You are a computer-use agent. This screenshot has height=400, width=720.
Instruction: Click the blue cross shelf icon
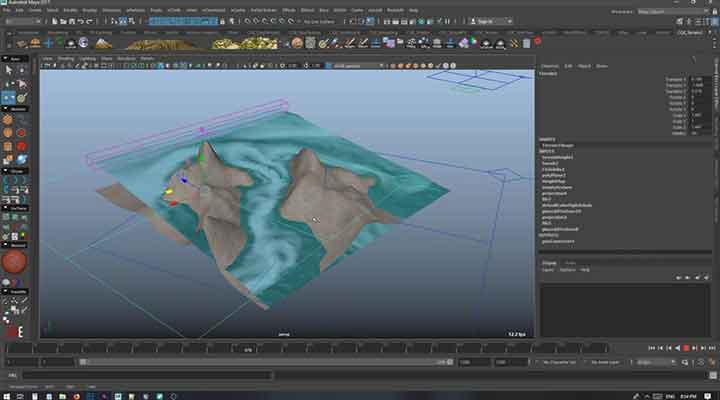pos(48,43)
